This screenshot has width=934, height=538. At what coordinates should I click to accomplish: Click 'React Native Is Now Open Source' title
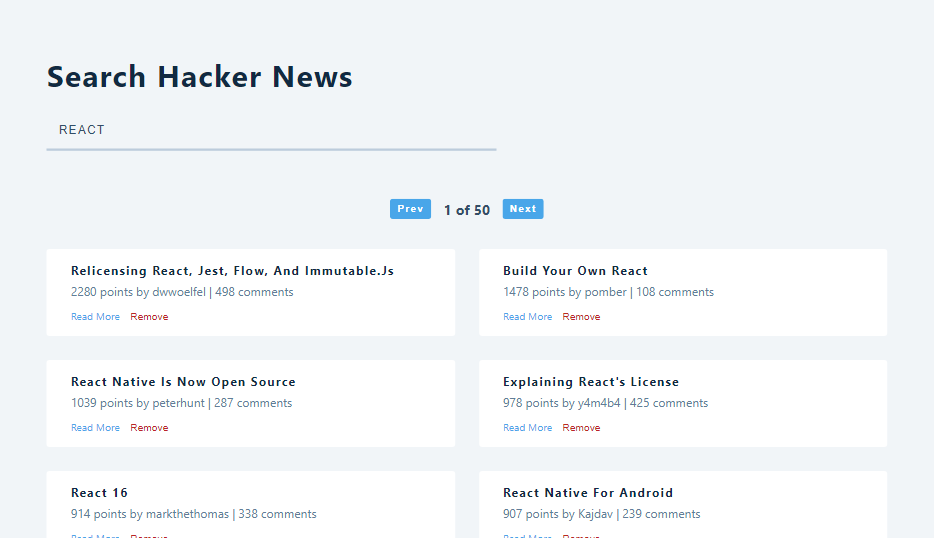(183, 382)
